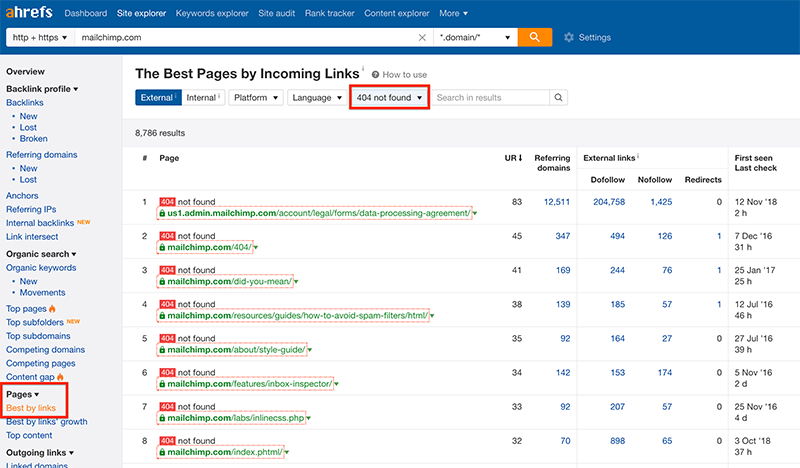Image resolution: width=800 pixels, height=468 pixels.
Task: Open Link intersect in the sidebar
Action: pyautogui.click(x=32, y=237)
